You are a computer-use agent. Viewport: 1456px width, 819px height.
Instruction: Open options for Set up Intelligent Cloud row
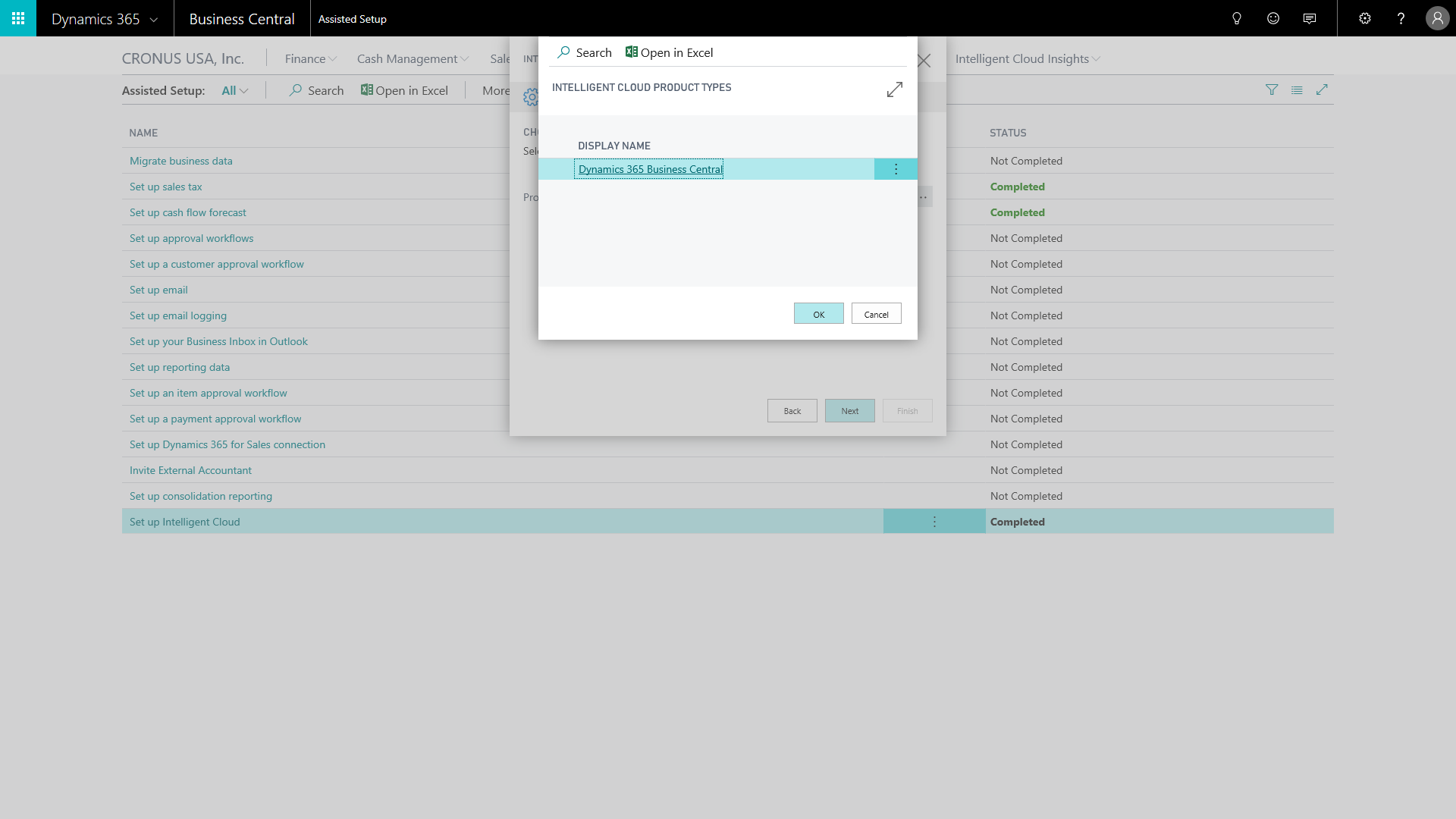934,522
